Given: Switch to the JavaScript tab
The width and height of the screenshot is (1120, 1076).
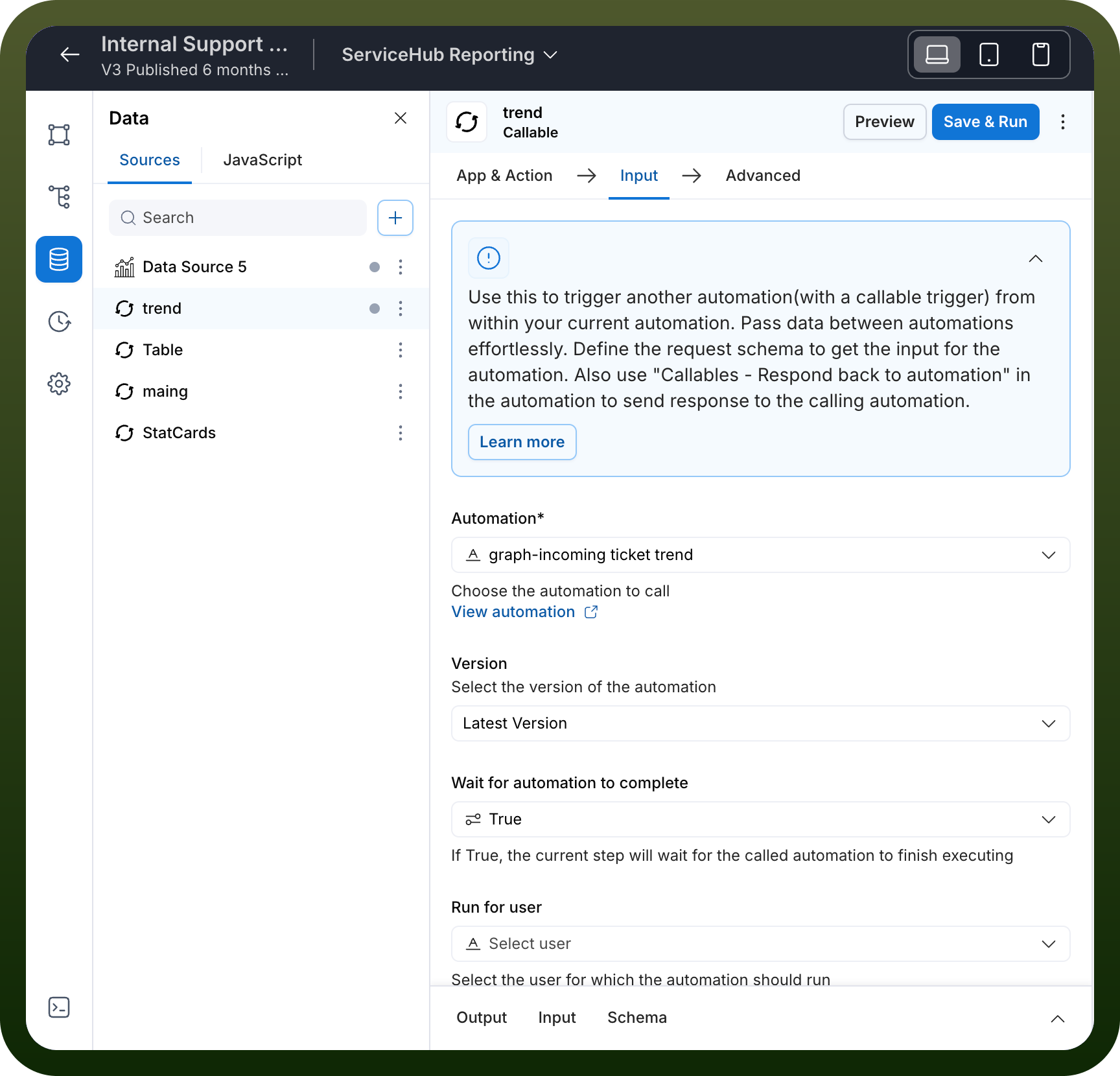Looking at the screenshot, I should [x=262, y=160].
